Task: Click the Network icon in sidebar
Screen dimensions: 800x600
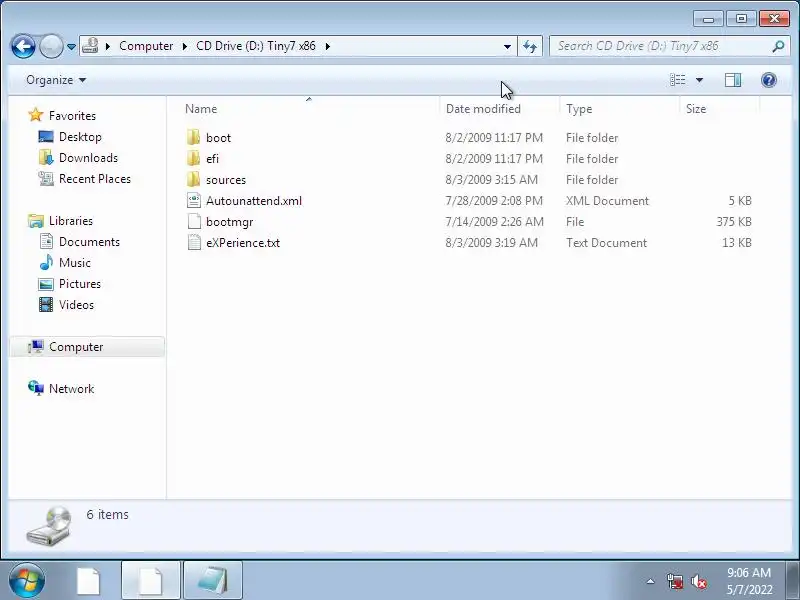Action: point(36,388)
